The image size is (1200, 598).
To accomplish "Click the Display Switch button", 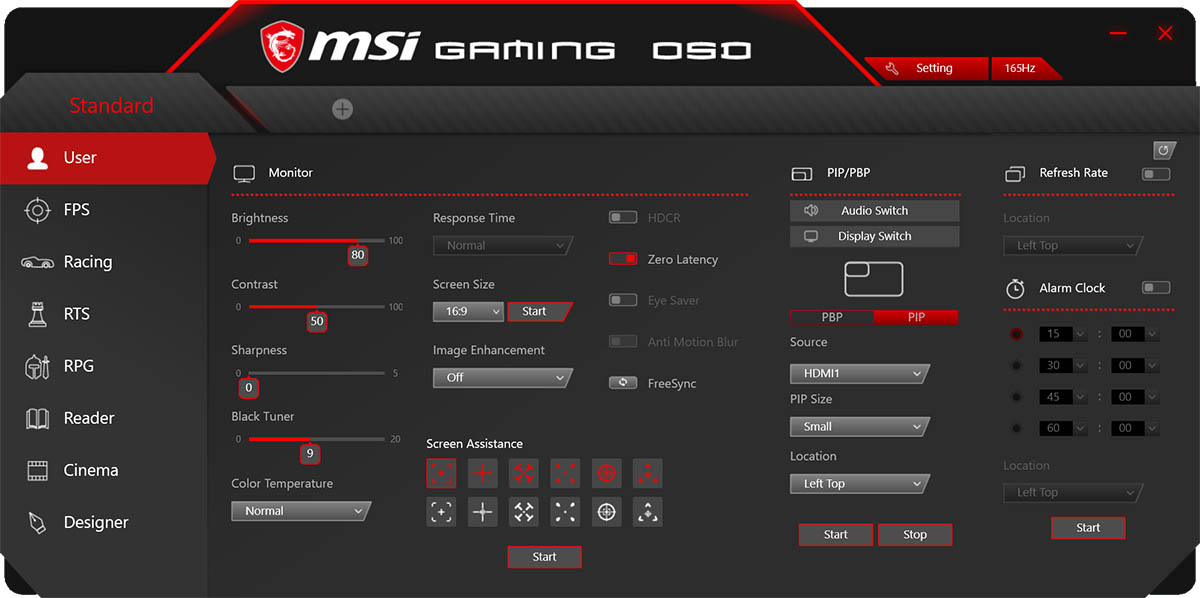I will pyautogui.click(x=874, y=237).
